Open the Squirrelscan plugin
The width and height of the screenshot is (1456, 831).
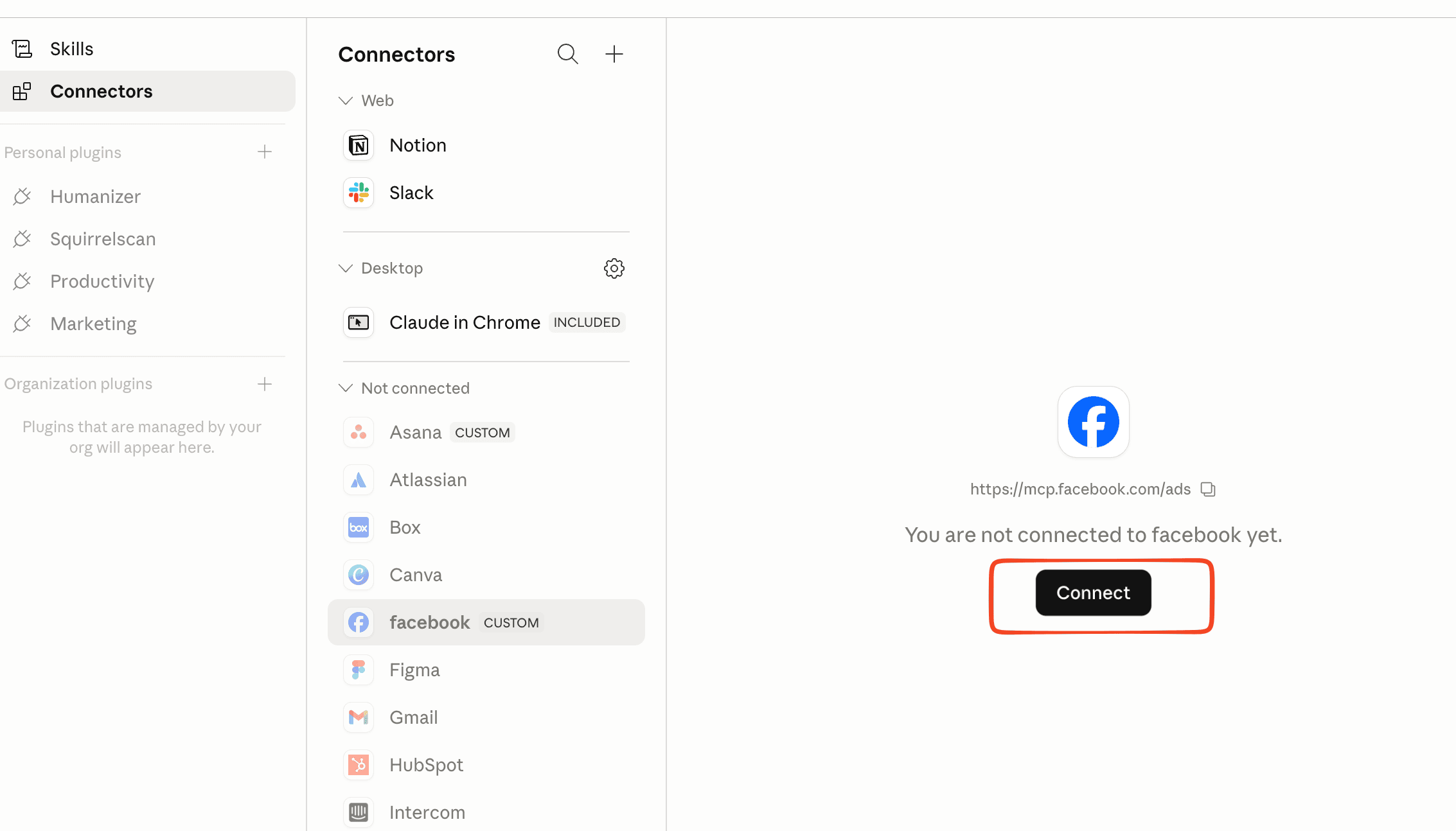pyautogui.click(x=143, y=239)
